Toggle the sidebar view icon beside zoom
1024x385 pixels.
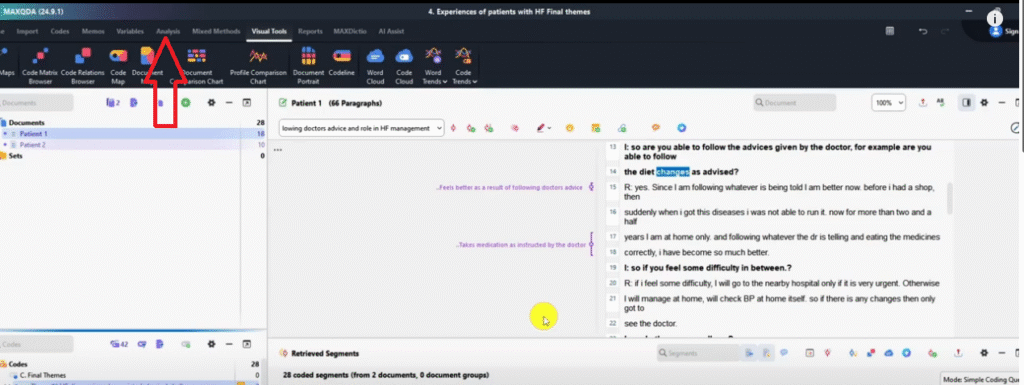pos(967,102)
